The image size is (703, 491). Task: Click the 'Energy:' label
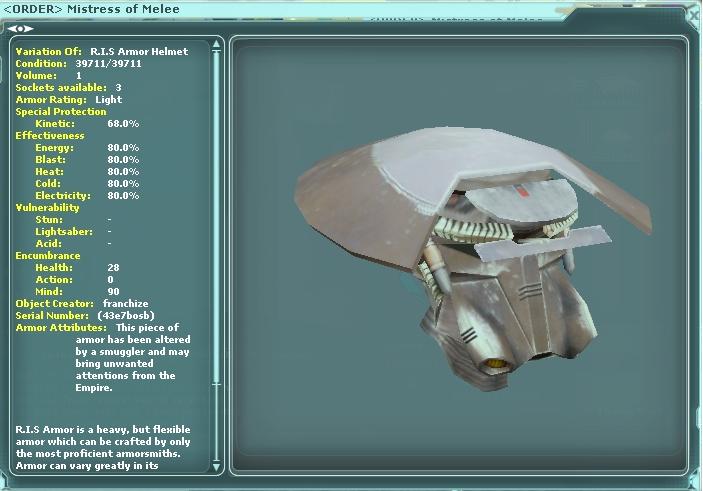click(54, 148)
